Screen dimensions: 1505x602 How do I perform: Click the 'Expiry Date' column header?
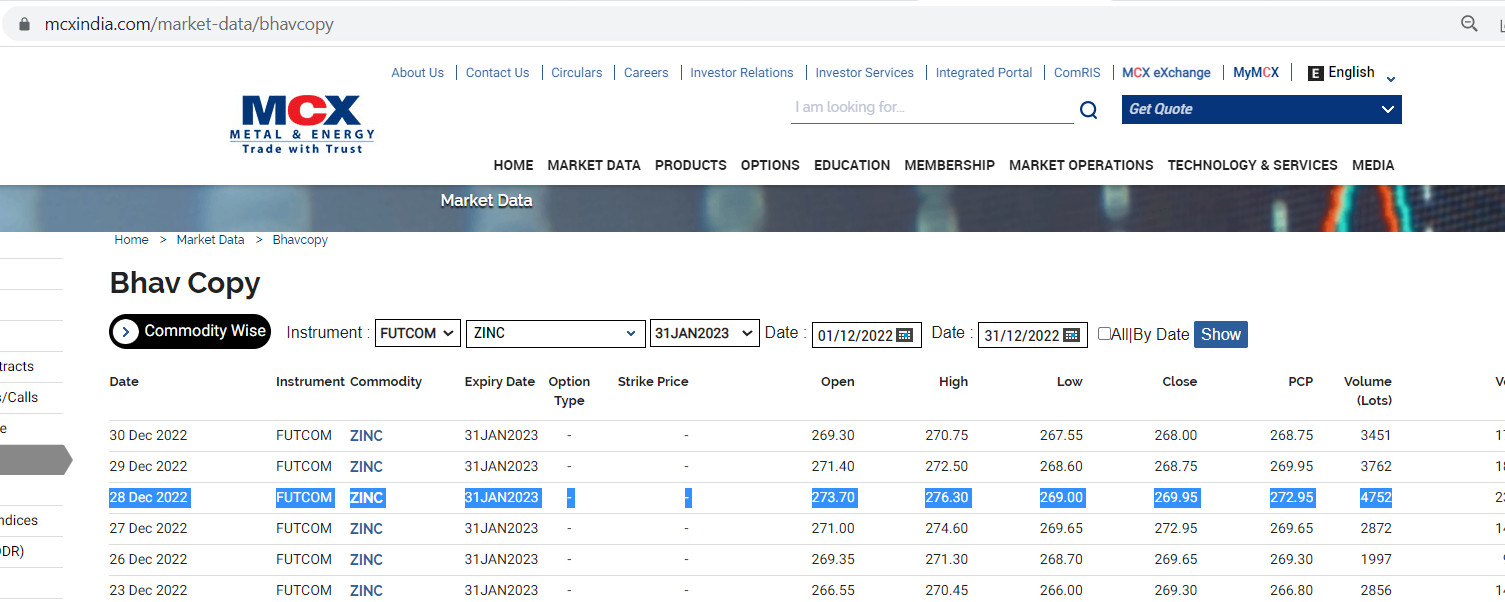500,381
